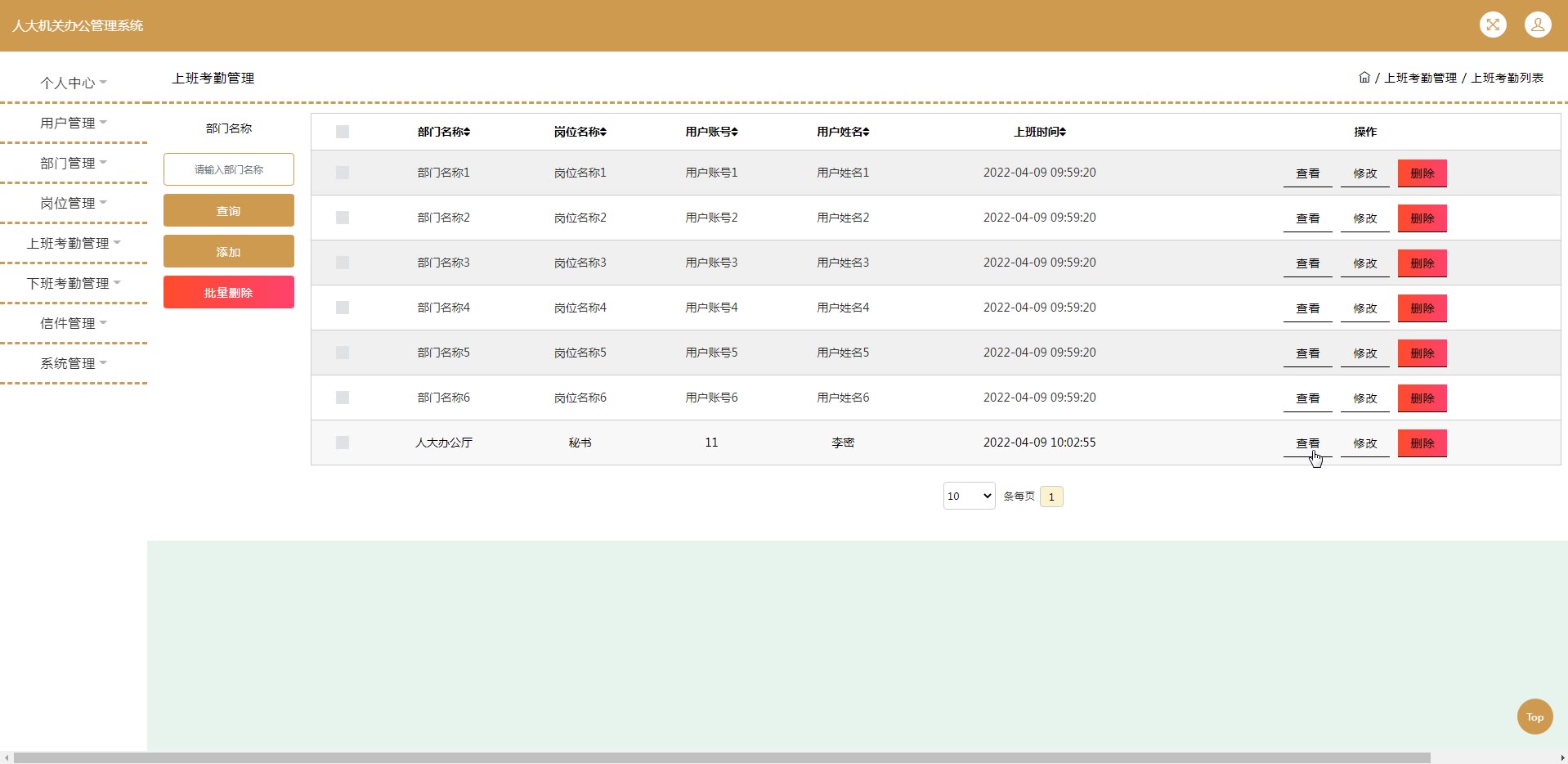Screen dimensions: 1568x764
Task: Expand the 个人中心 sidebar menu
Action: (x=74, y=83)
